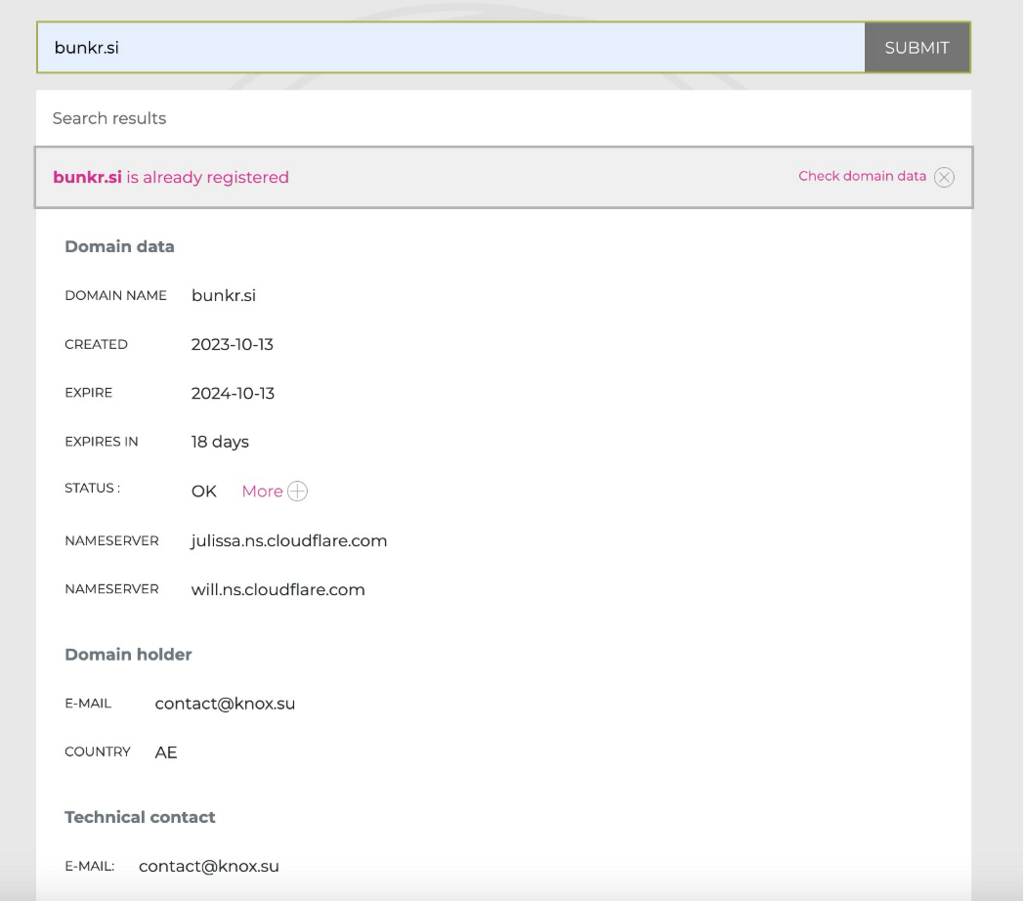Image resolution: width=1024 pixels, height=901 pixels.
Task: Click the SUBMIT button
Action: [917, 48]
